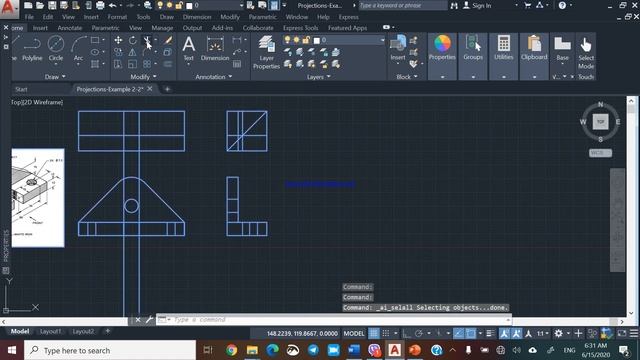Select the Ellipse tool in Draw panel
The image size is (640, 360).
pyautogui.click(x=95, y=52)
